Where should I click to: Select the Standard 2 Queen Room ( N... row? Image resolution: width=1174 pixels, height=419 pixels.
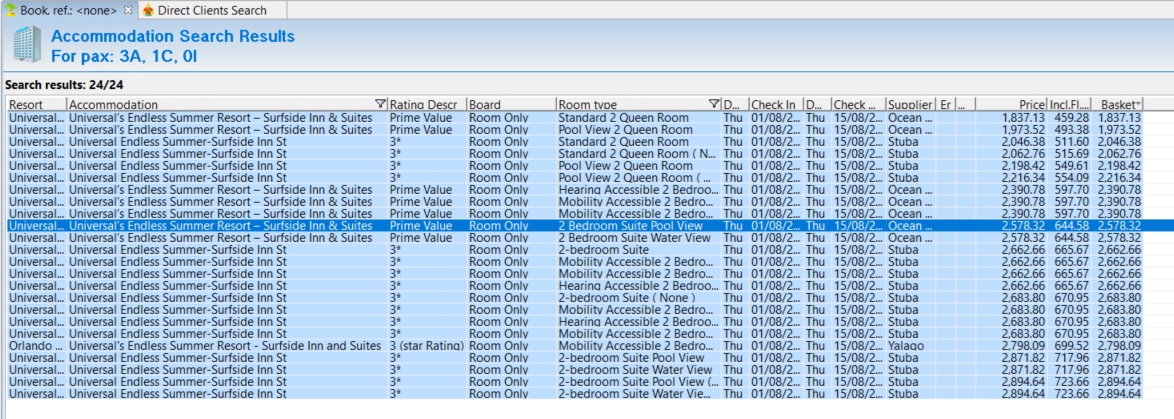tap(575, 154)
